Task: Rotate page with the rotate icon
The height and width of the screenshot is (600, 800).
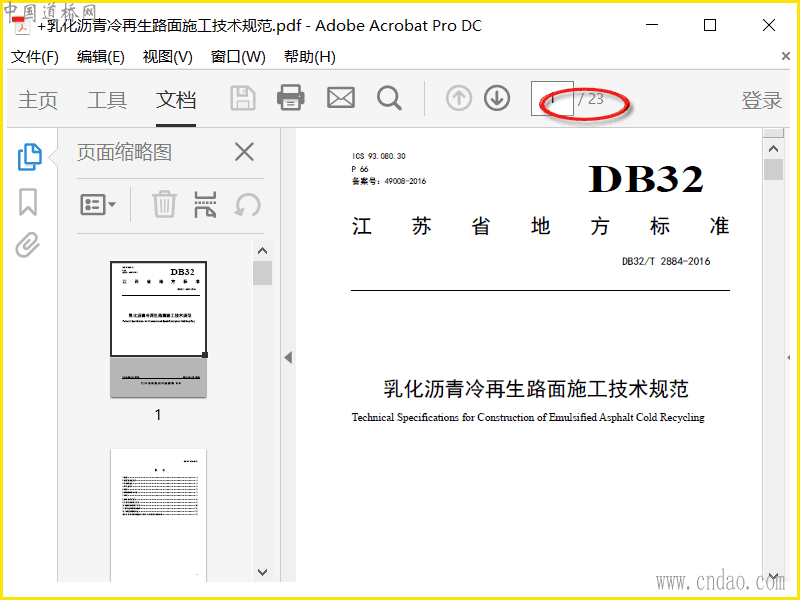Action: (x=248, y=205)
